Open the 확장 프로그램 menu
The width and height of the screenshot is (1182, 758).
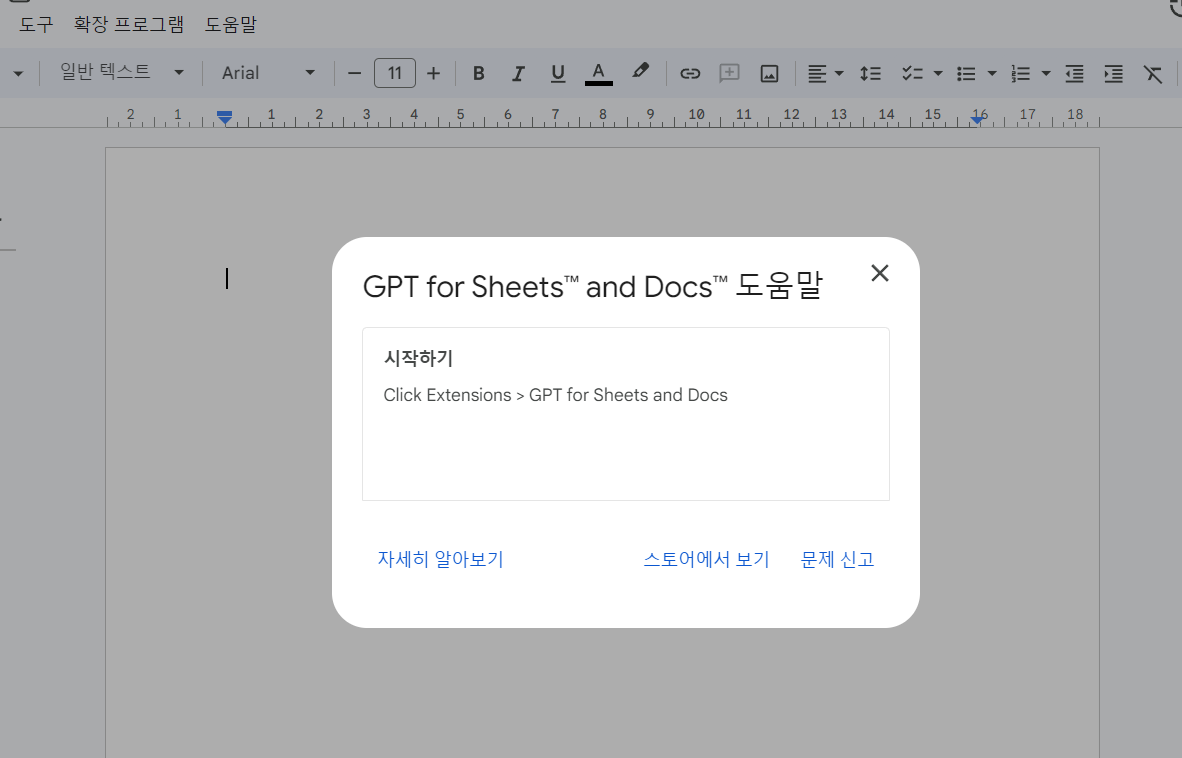(129, 24)
